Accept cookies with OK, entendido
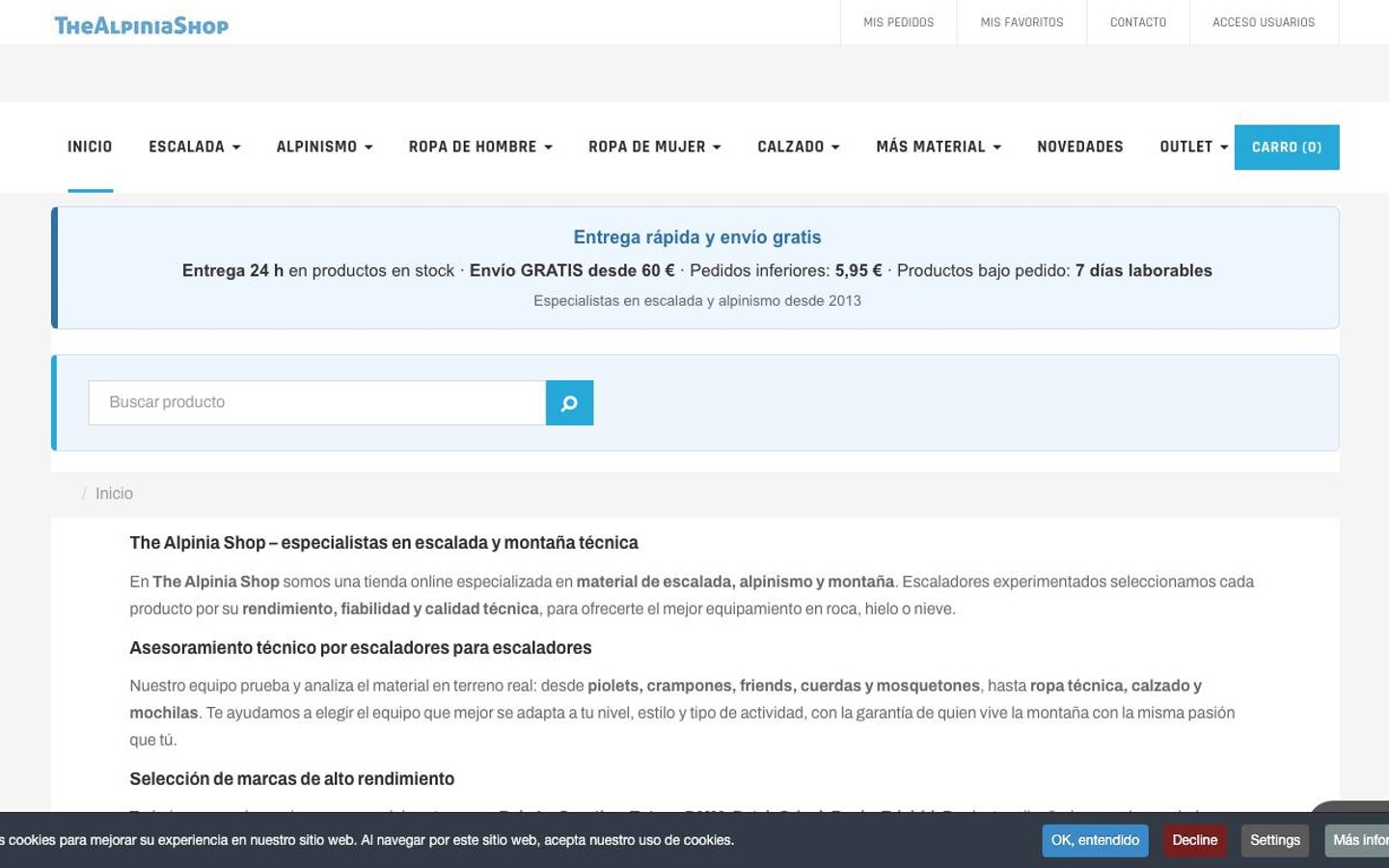Image resolution: width=1389 pixels, height=868 pixels. click(1095, 841)
